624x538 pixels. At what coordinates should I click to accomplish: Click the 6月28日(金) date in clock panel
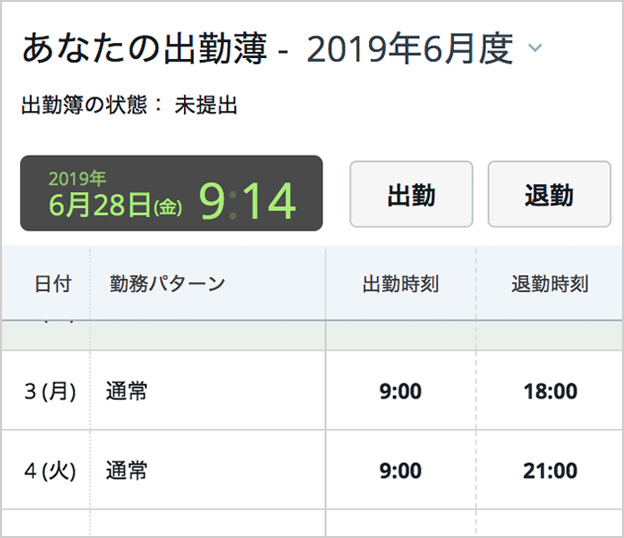(115, 205)
